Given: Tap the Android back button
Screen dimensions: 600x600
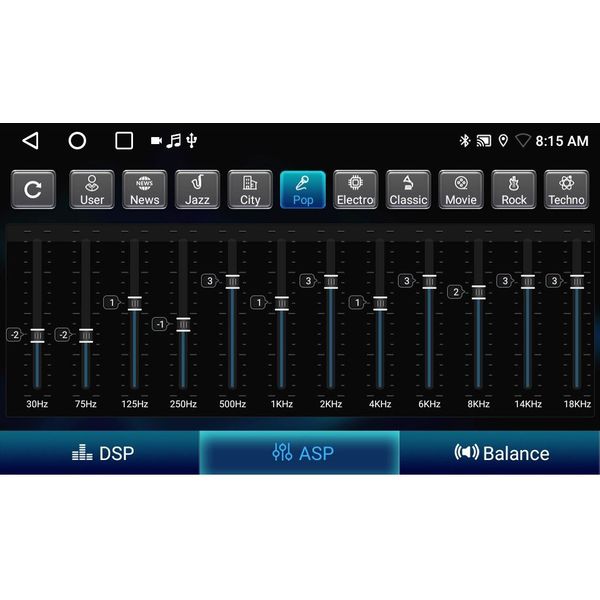Looking at the screenshot, I should 30,141.
